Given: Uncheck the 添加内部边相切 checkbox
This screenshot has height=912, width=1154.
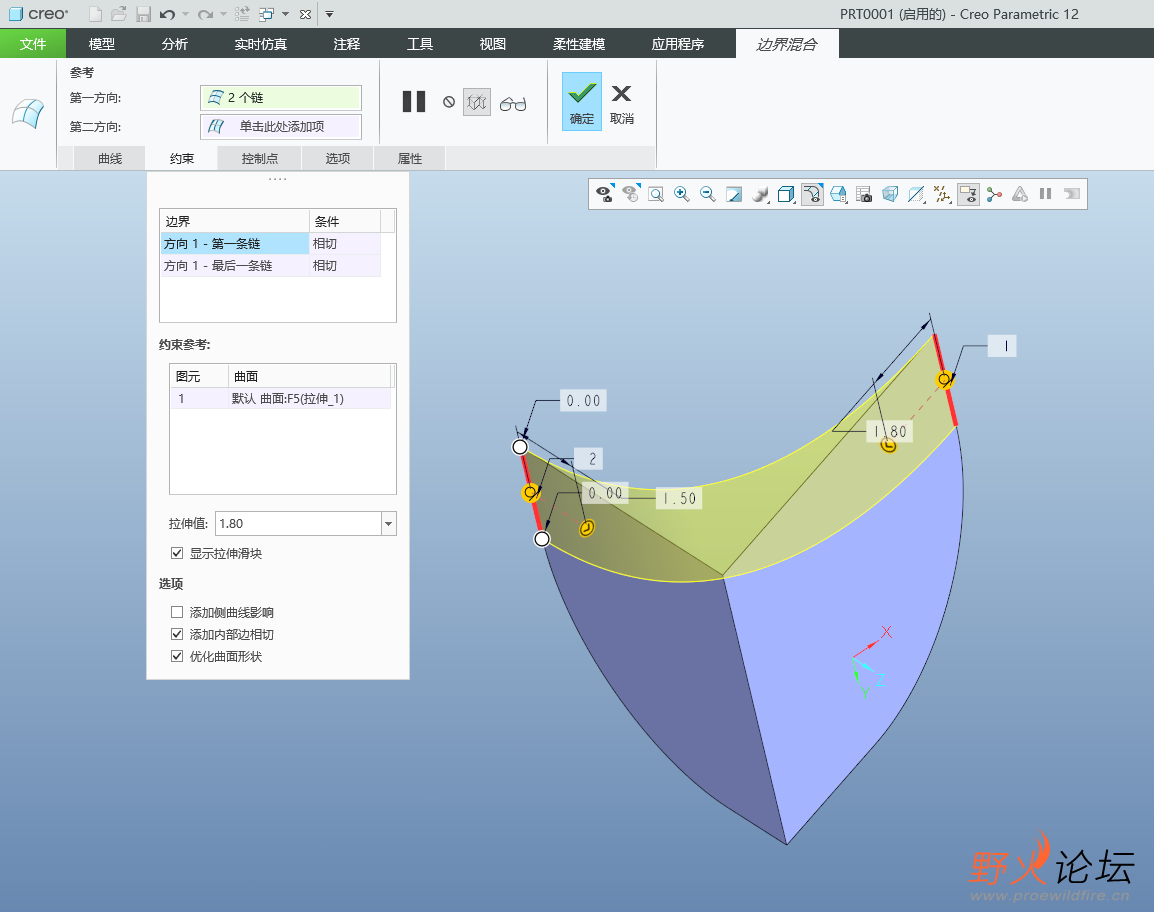Looking at the screenshot, I should pyautogui.click(x=177, y=634).
